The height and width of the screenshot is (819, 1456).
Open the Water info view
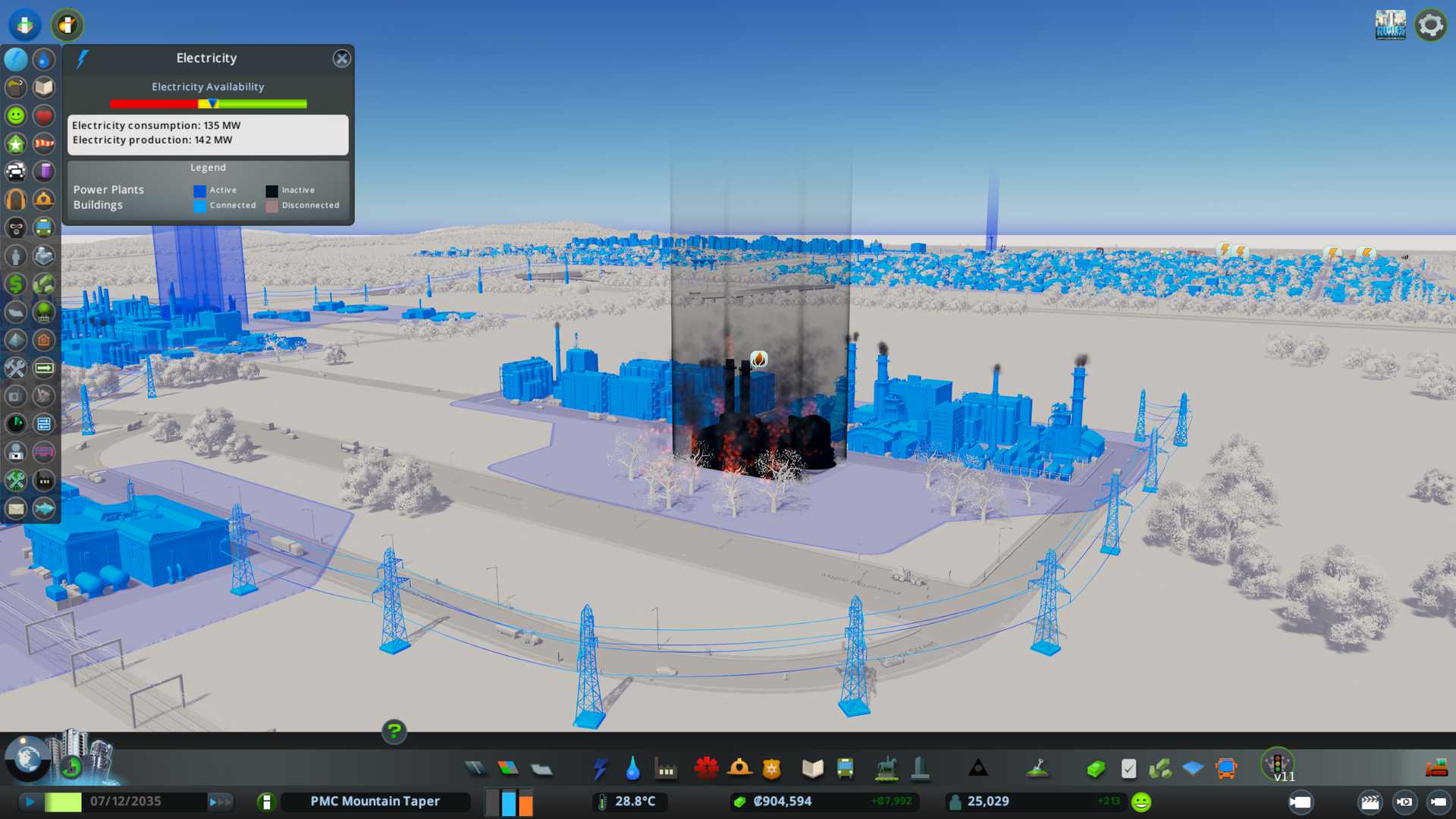point(43,59)
